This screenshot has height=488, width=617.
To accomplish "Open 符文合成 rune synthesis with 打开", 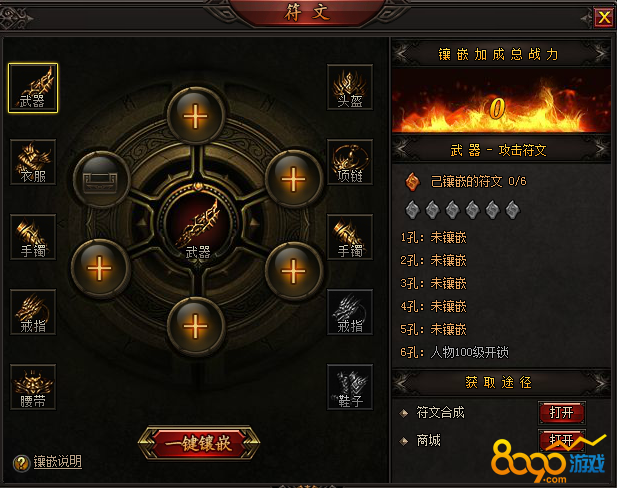I will [x=562, y=412].
